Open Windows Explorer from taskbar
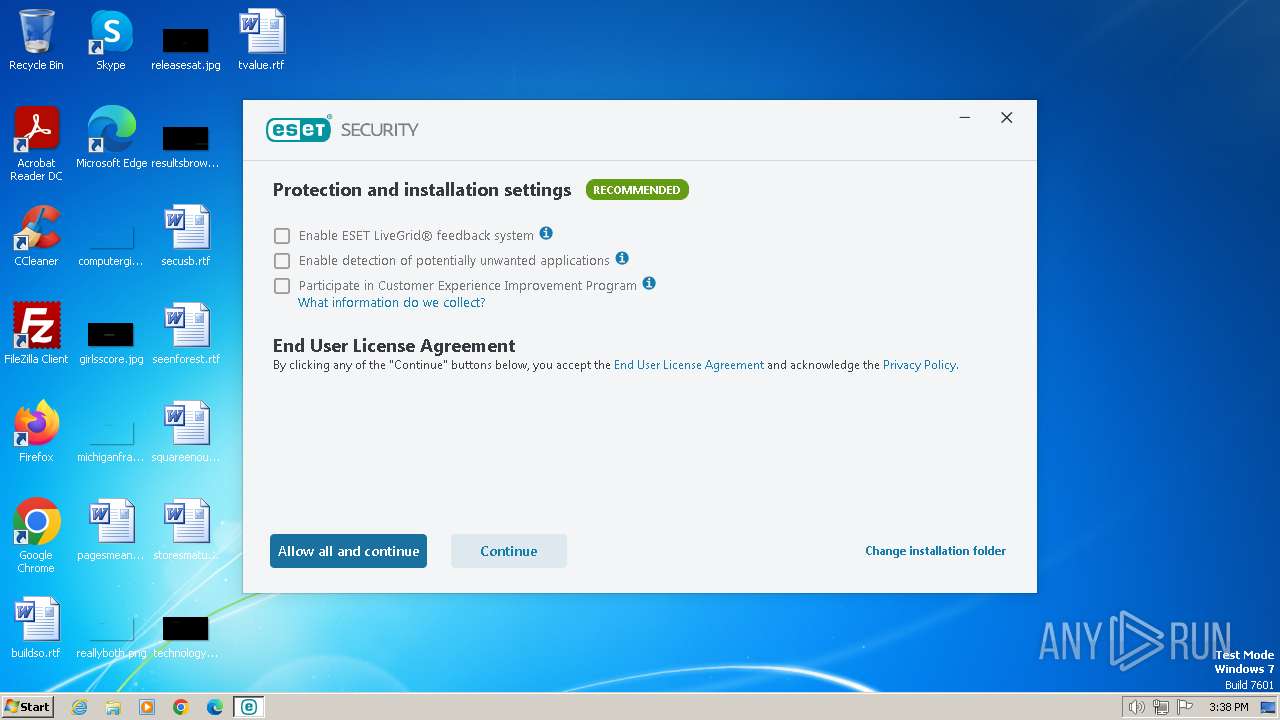This screenshot has height=720, width=1280. point(113,707)
